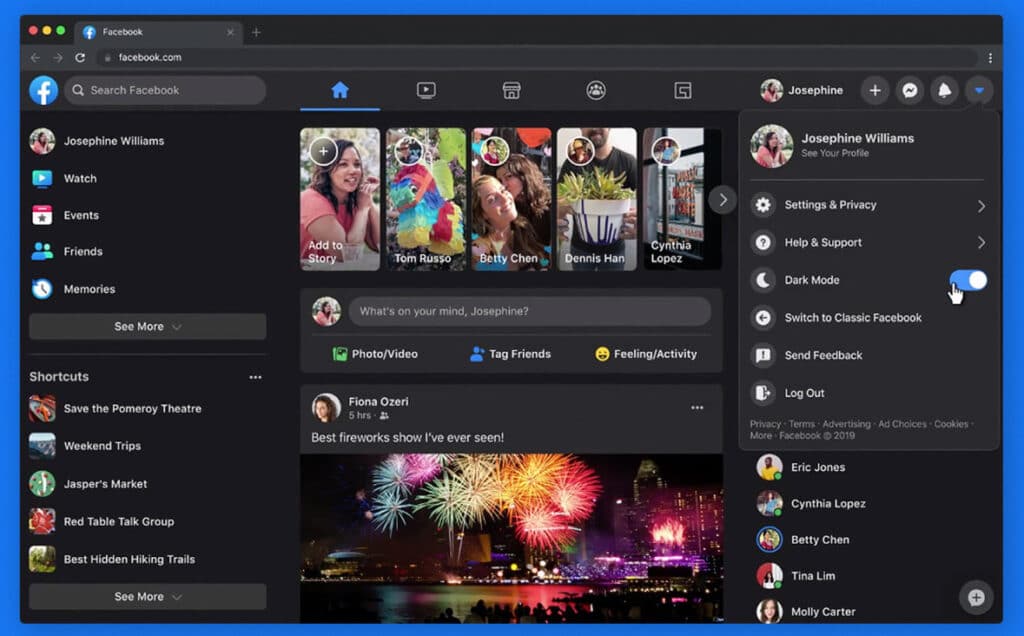Screen dimensions: 1024x636
Task: Turn off the Dark Mode switch
Action: (x=968, y=280)
